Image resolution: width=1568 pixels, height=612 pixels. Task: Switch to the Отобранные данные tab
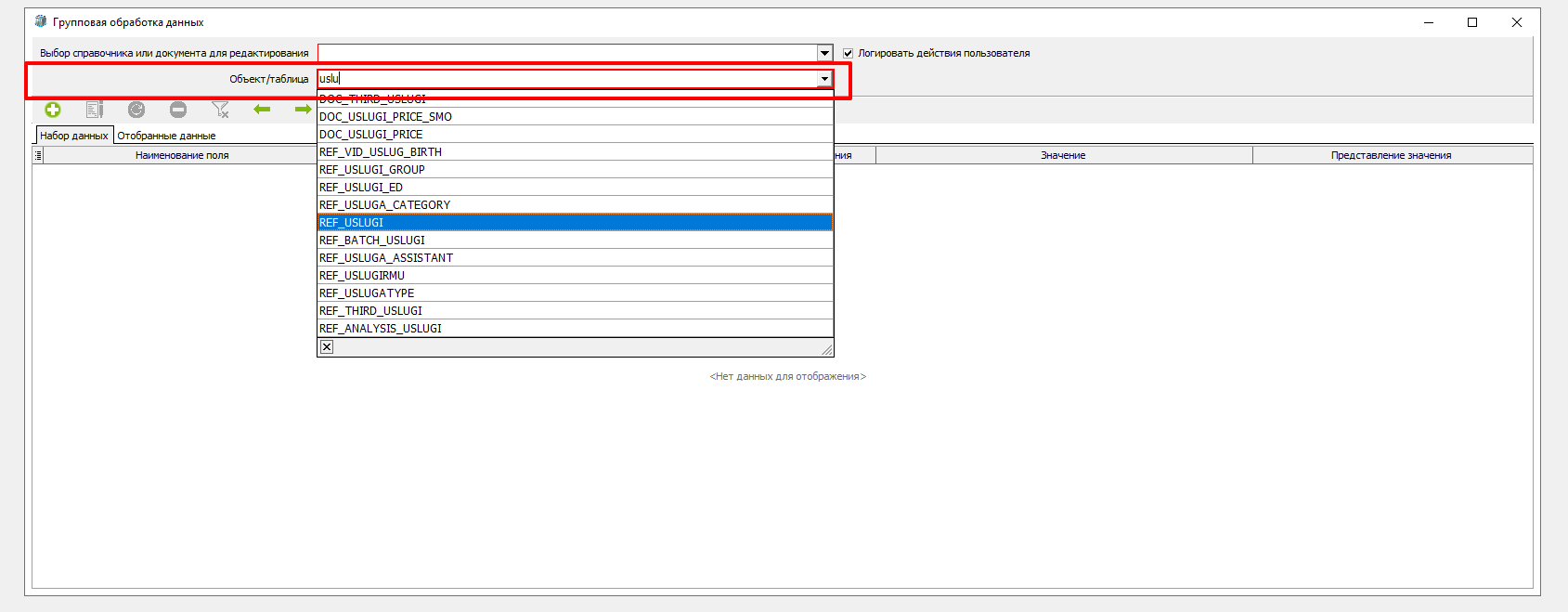tap(166, 136)
